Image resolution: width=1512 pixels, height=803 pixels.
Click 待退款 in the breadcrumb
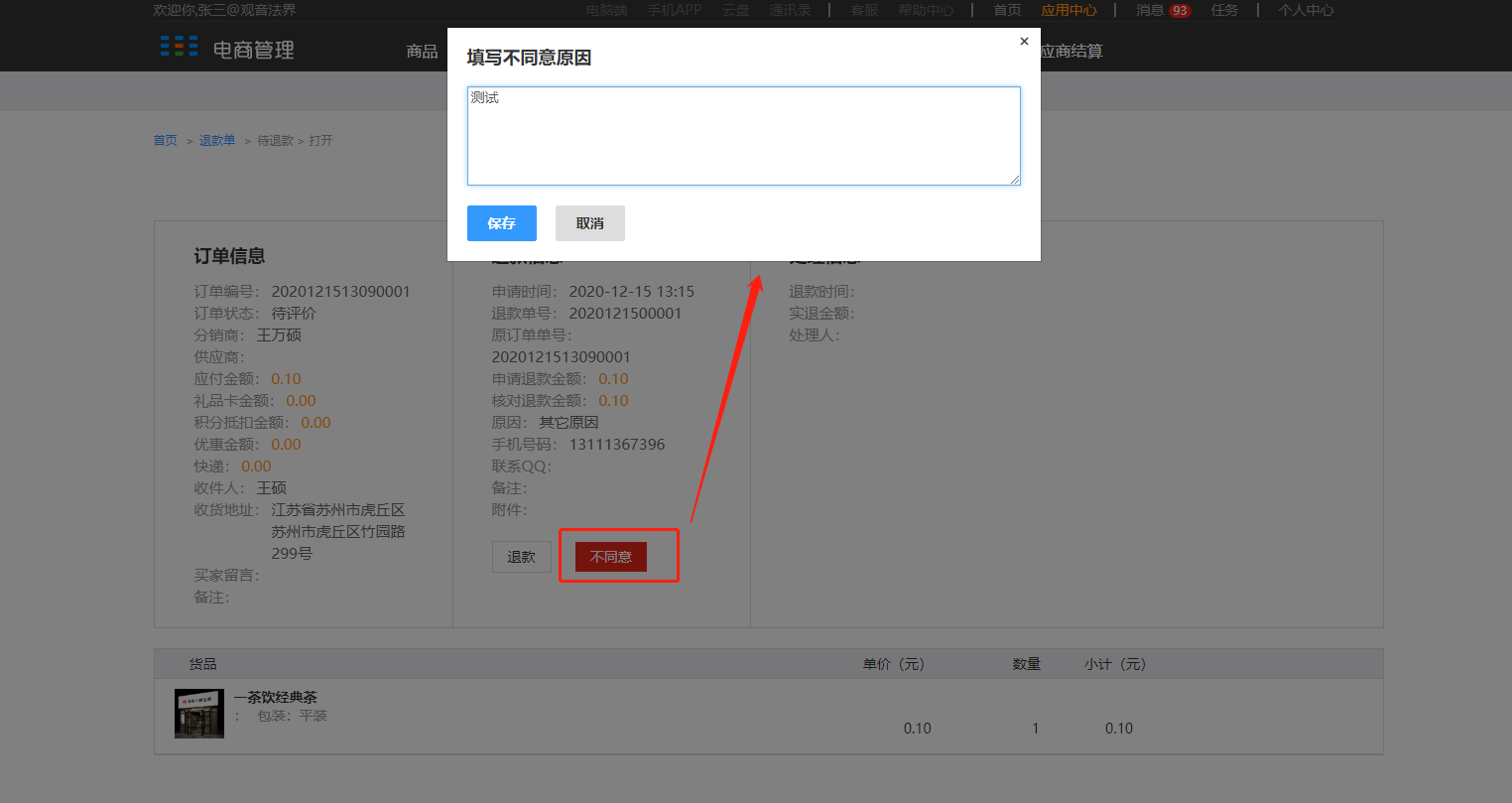click(276, 141)
